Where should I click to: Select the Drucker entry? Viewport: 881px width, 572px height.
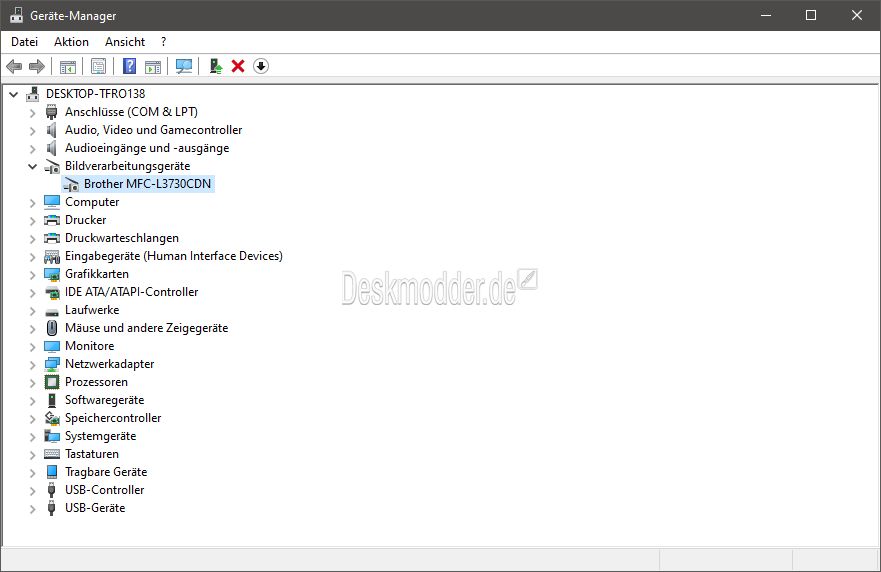click(85, 220)
